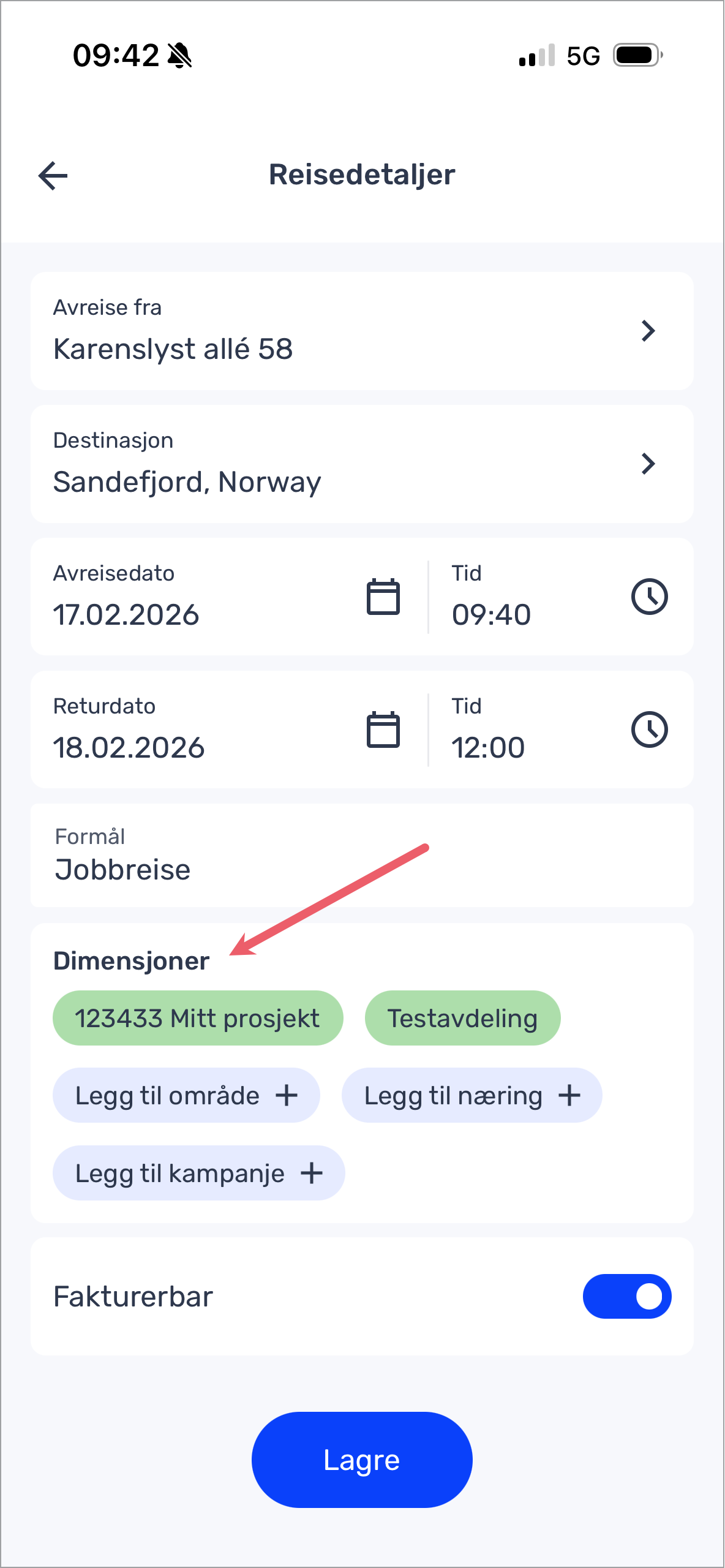Open calendar picker for Returdato
The image size is (725, 1568).
(x=383, y=729)
